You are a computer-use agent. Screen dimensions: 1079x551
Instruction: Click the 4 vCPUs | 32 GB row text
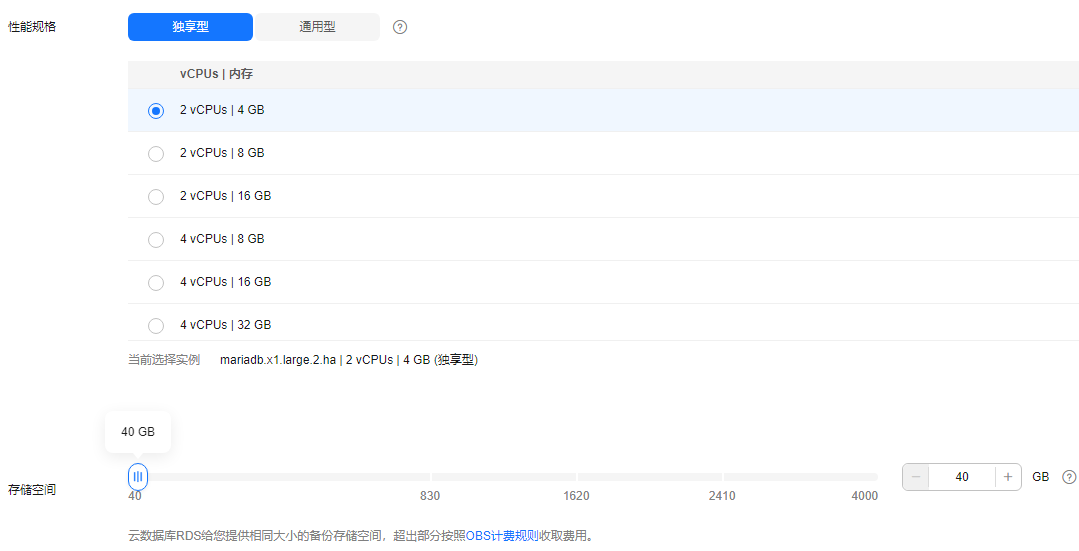[226, 325]
